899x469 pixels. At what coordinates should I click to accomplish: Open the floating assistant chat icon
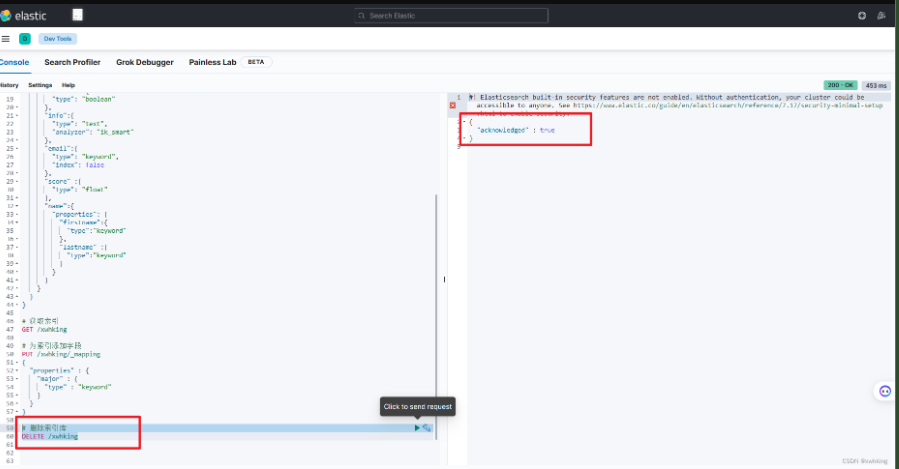(884, 391)
